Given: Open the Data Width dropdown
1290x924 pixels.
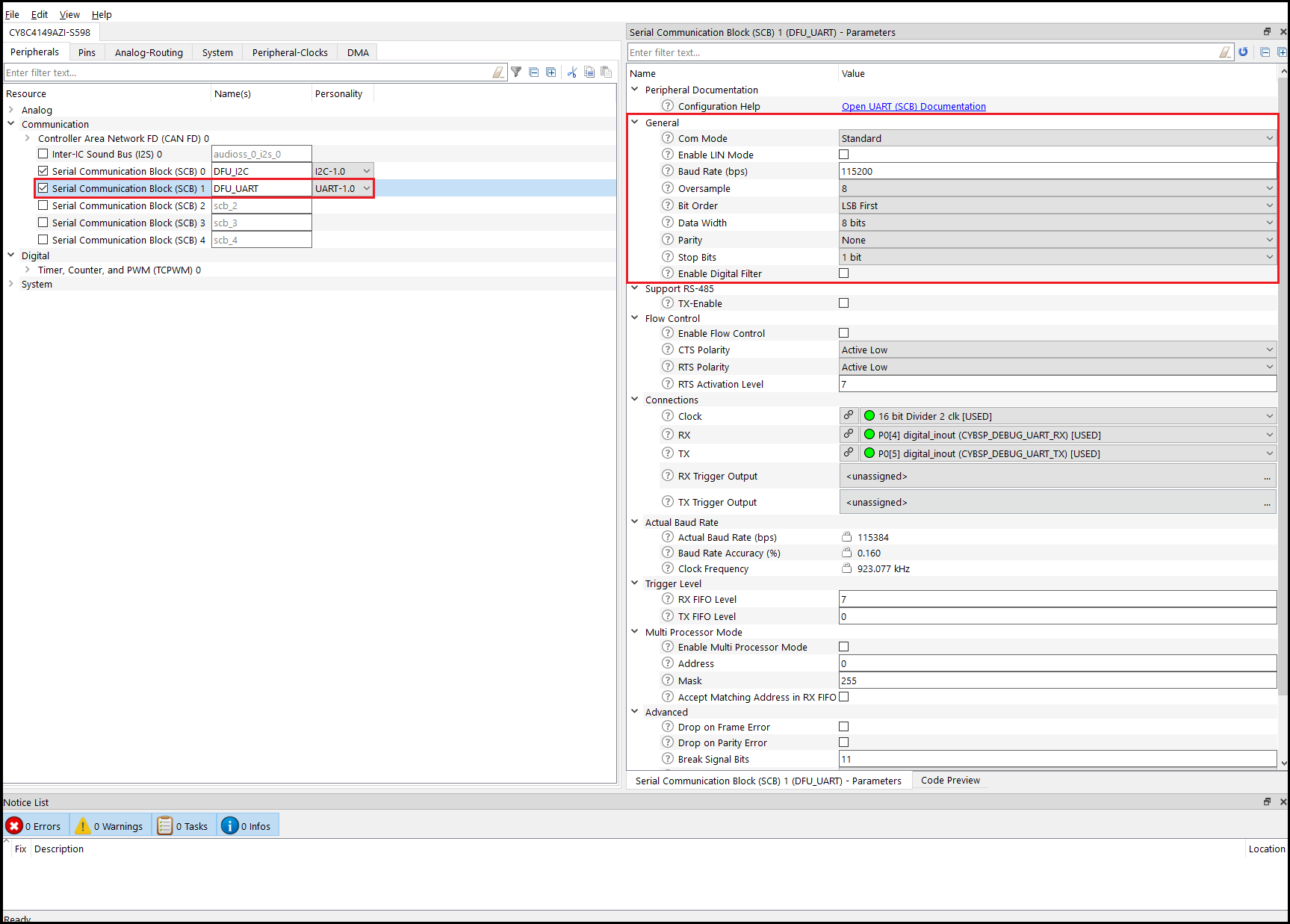Looking at the screenshot, I should tap(1058, 223).
